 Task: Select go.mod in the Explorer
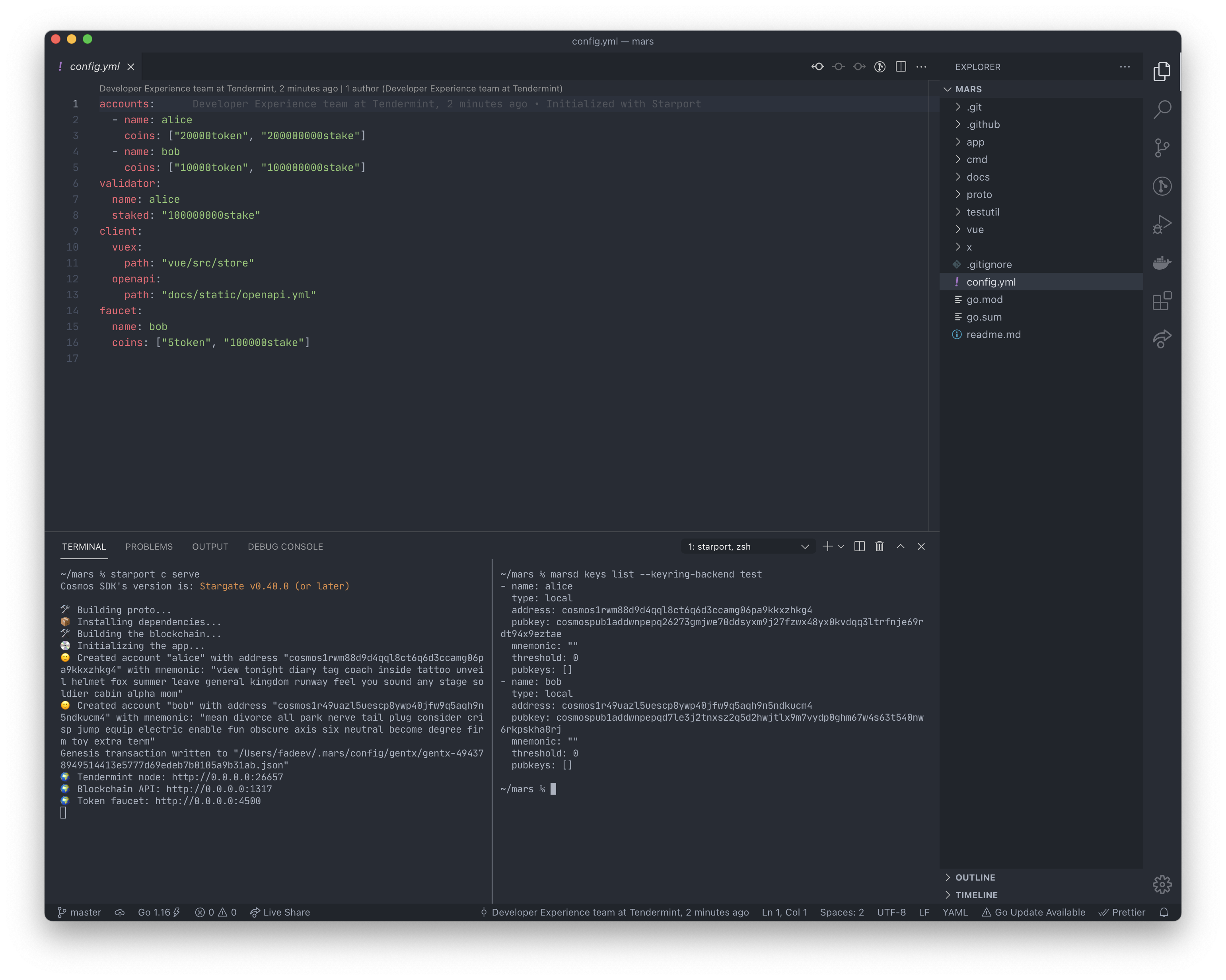tap(985, 299)
